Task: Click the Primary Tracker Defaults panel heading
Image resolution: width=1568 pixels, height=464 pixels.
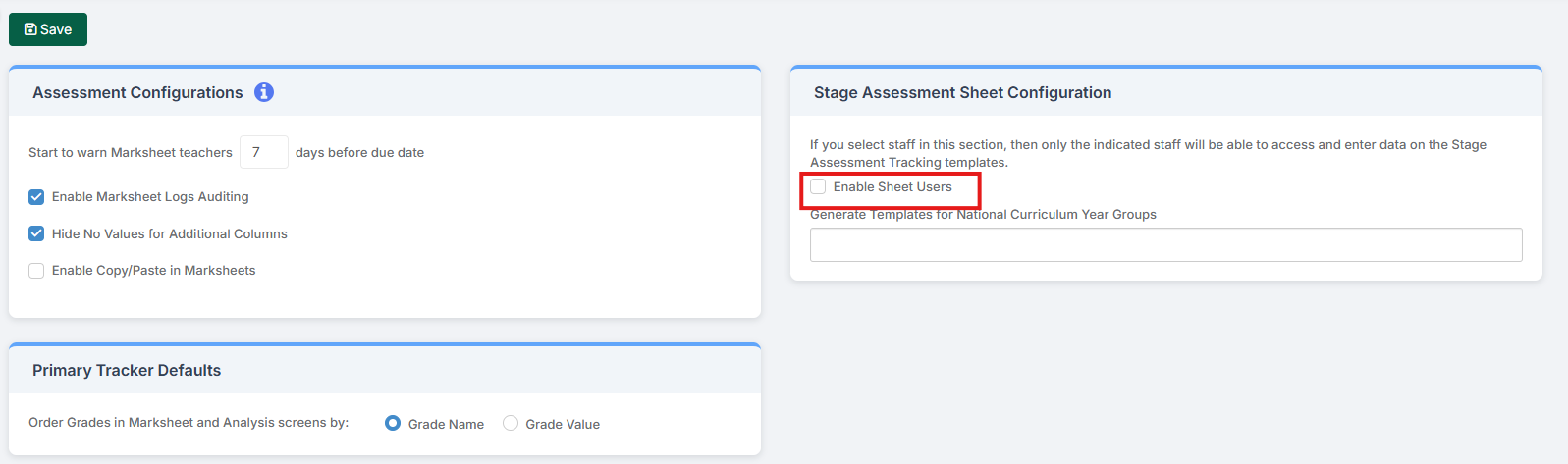Action: pos(127,370)
